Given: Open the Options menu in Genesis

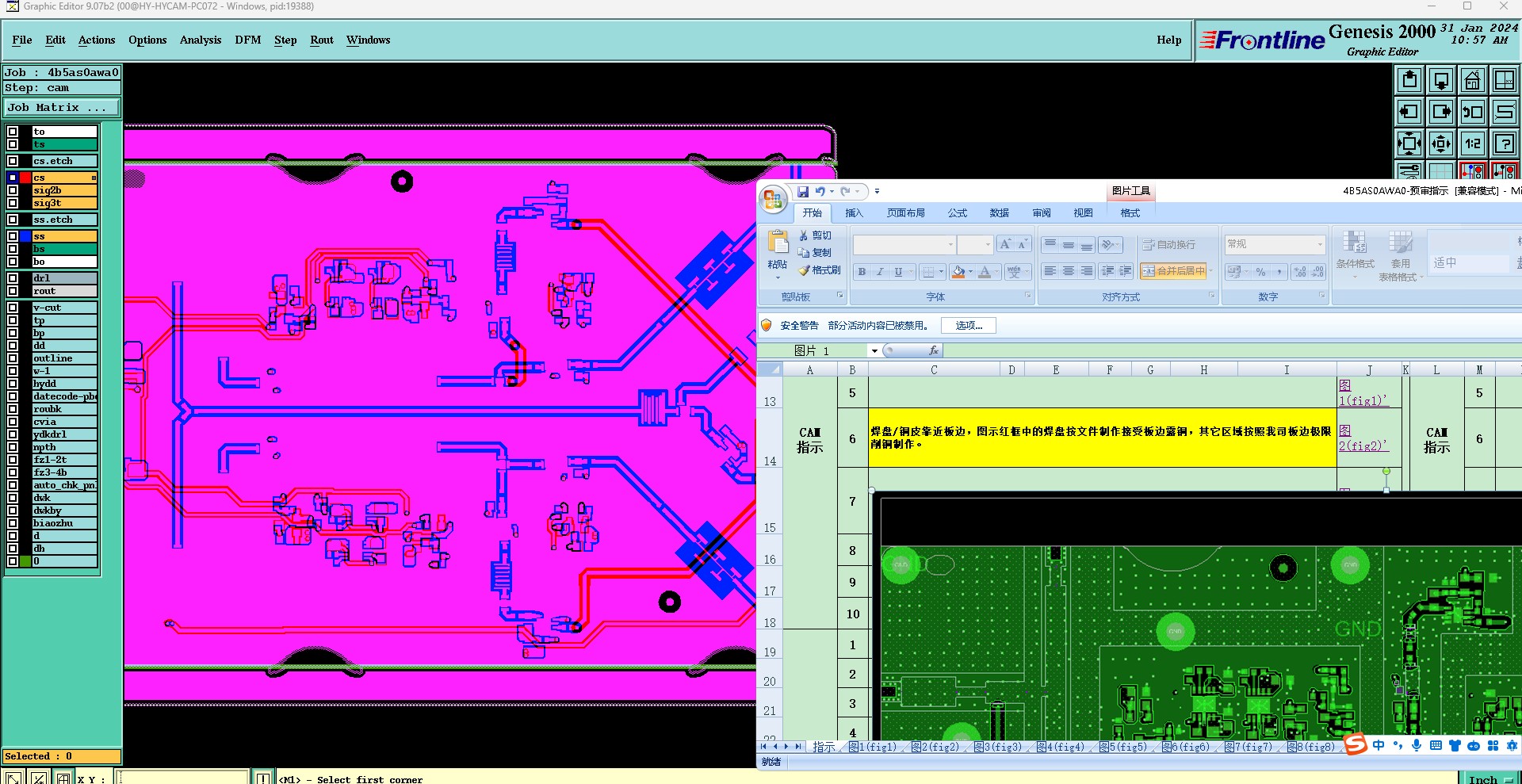Looking at the screenshot, I should tap(147, 40).
